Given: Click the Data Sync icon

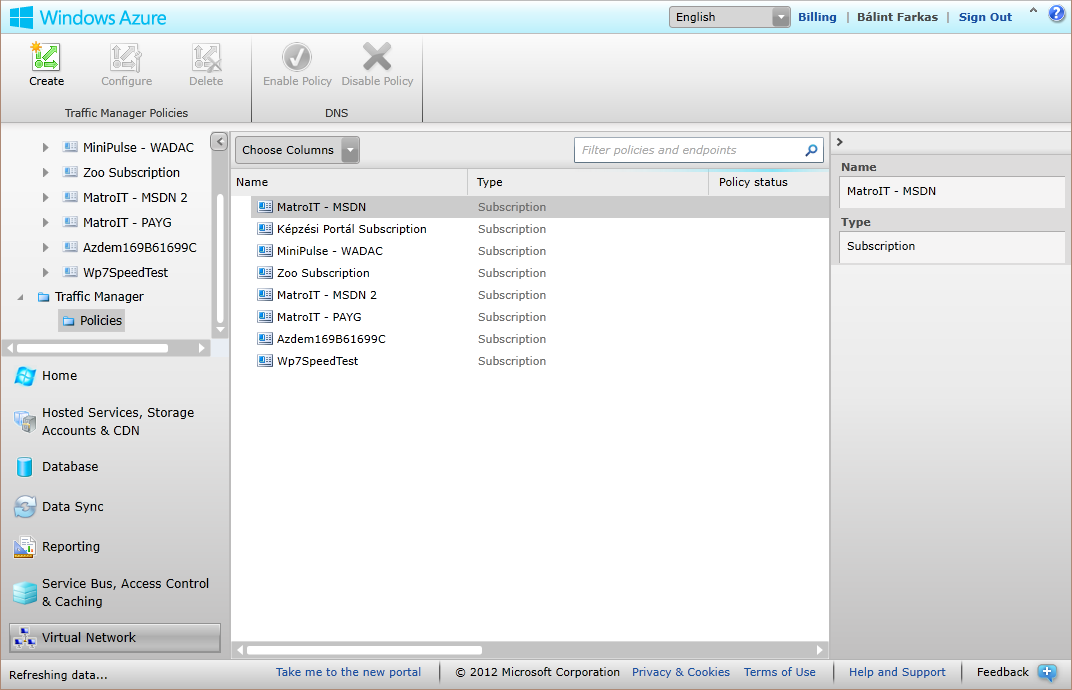Looking at the screenshot, I should pos(25,507).
